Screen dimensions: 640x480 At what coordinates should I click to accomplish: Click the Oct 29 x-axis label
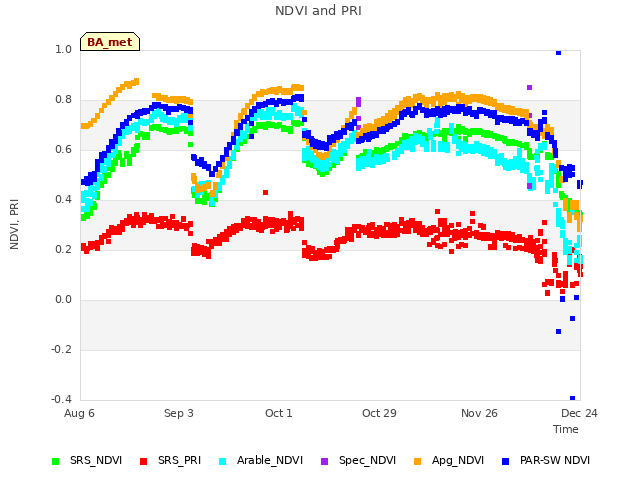(x=379, y=413)
